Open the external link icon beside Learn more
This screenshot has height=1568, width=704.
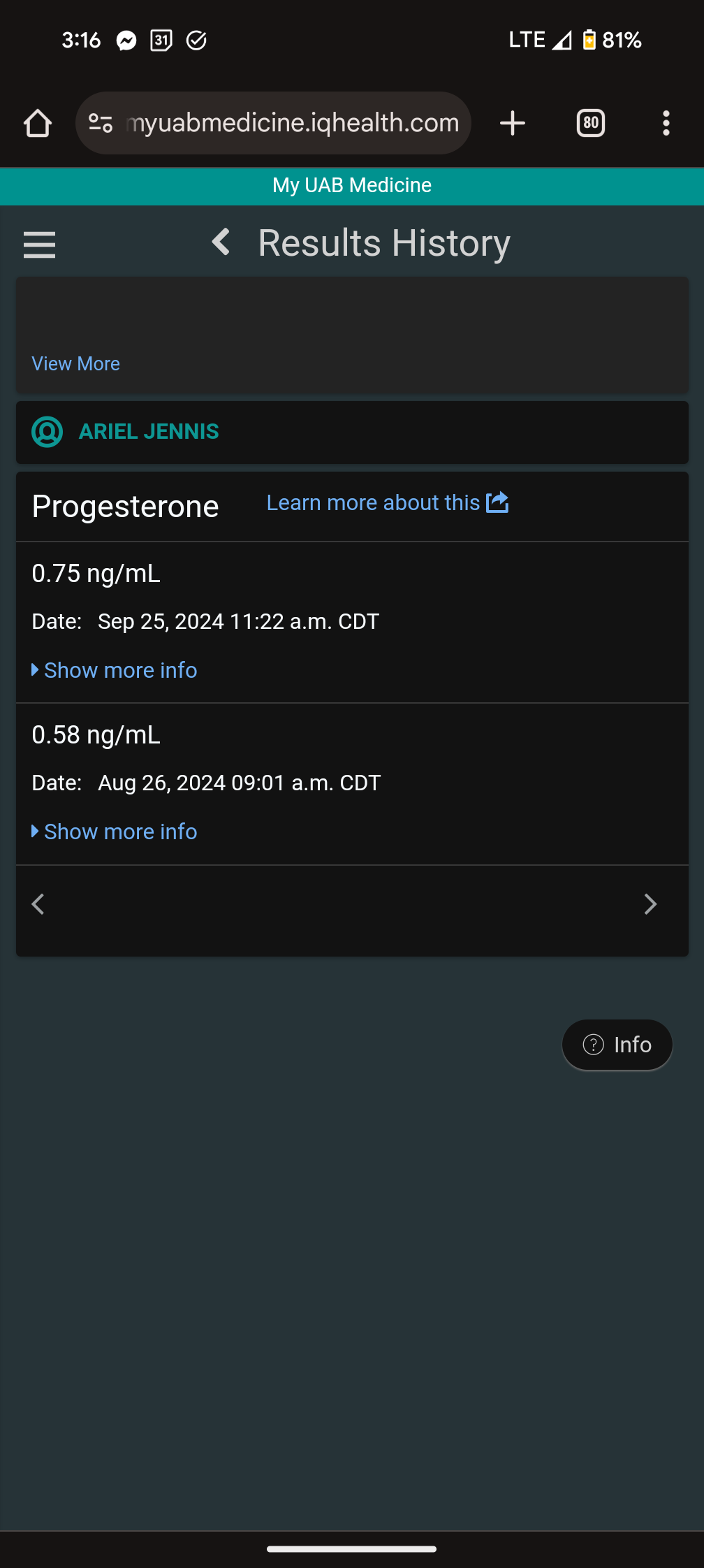tap(497, 502)
